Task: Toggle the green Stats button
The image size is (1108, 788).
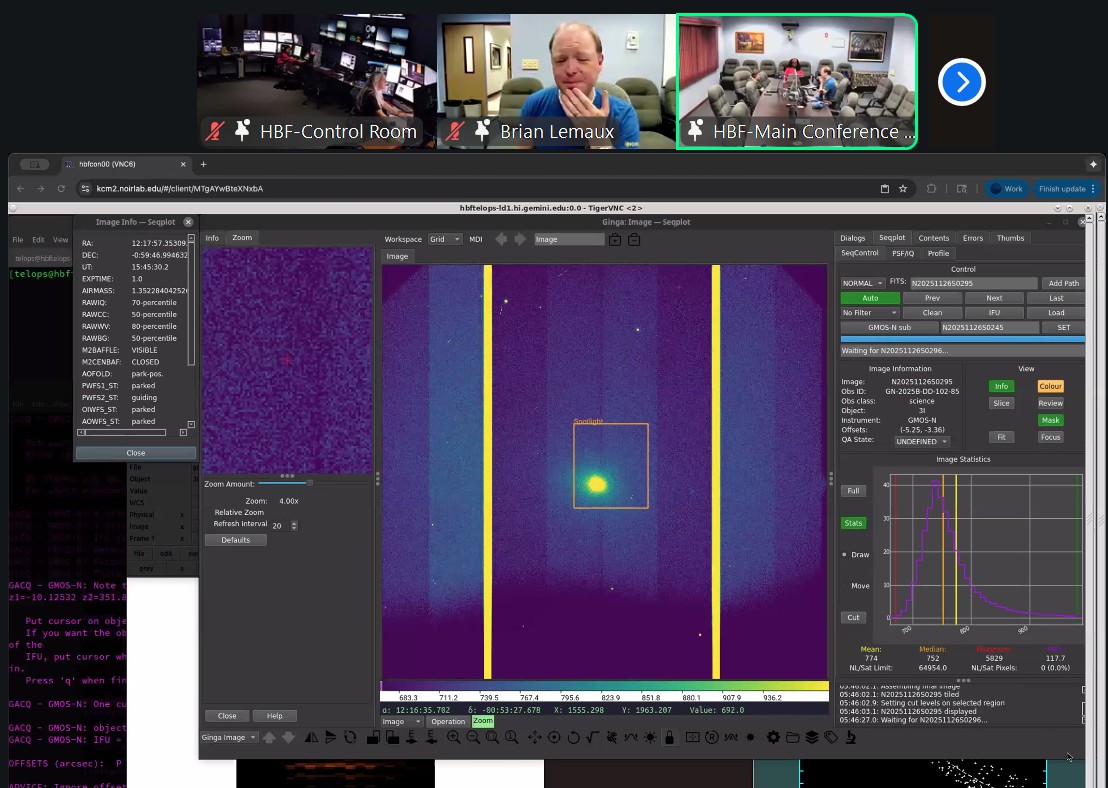Action: (853, 523)
